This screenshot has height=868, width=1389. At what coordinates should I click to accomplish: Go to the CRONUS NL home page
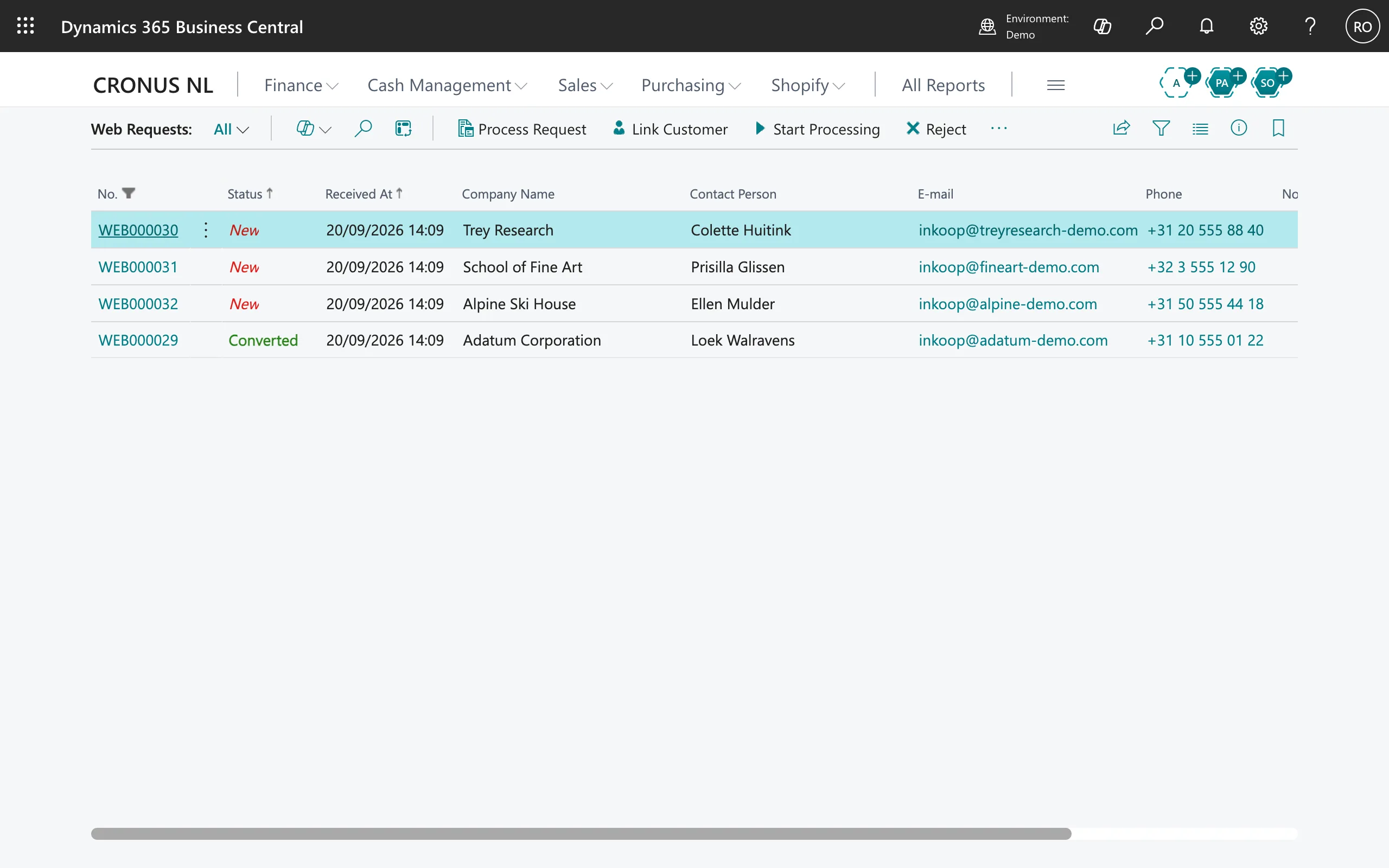(x=152, y=86)
